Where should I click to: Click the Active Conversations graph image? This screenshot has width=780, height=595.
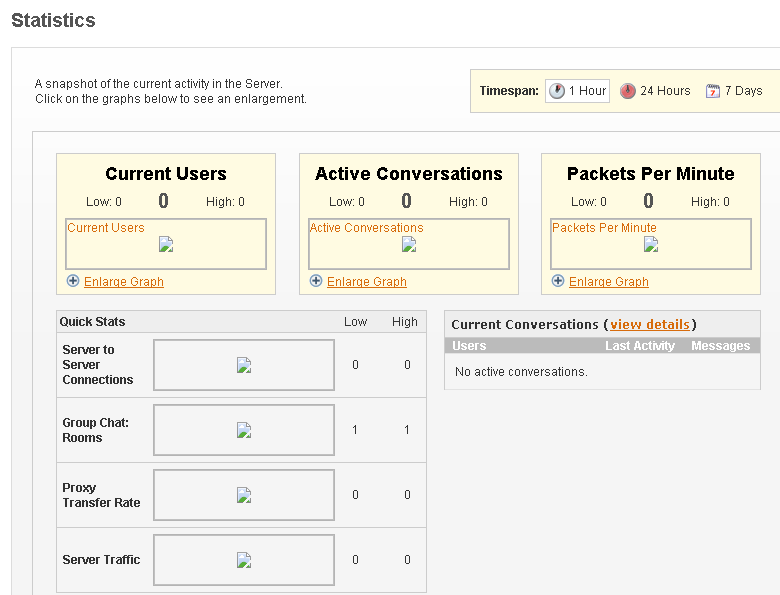[409, 244]
